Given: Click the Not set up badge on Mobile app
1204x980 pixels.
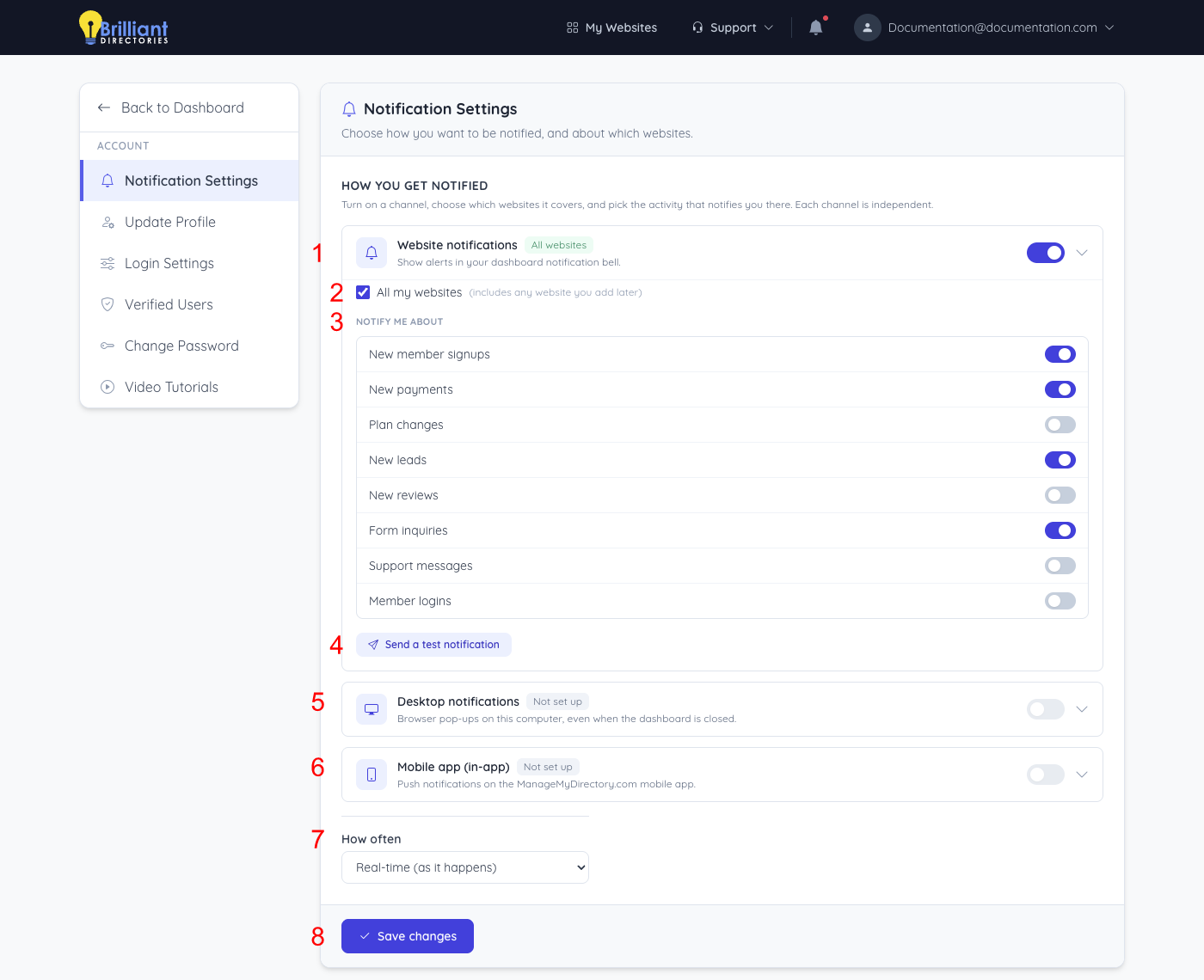Looking at the screenshot, I should [548, 767].
